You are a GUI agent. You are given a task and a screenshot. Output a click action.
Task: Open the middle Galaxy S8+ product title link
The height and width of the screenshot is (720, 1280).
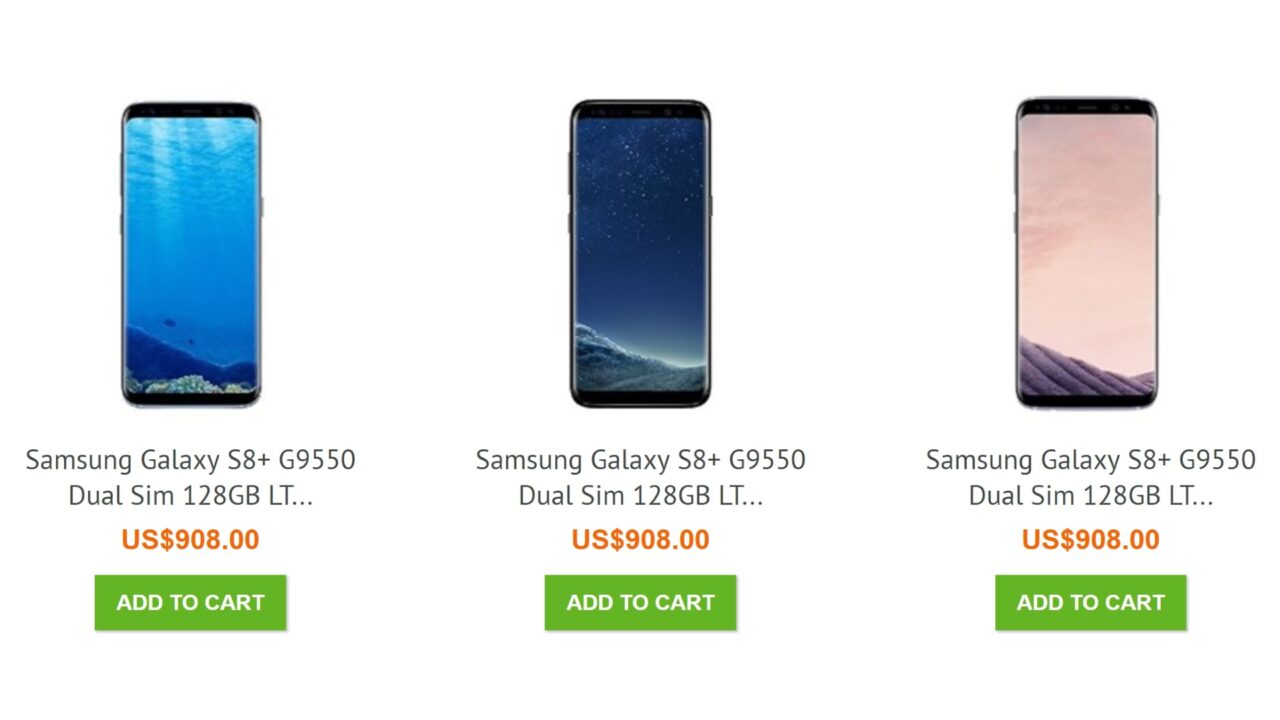[x=640, y=477]
